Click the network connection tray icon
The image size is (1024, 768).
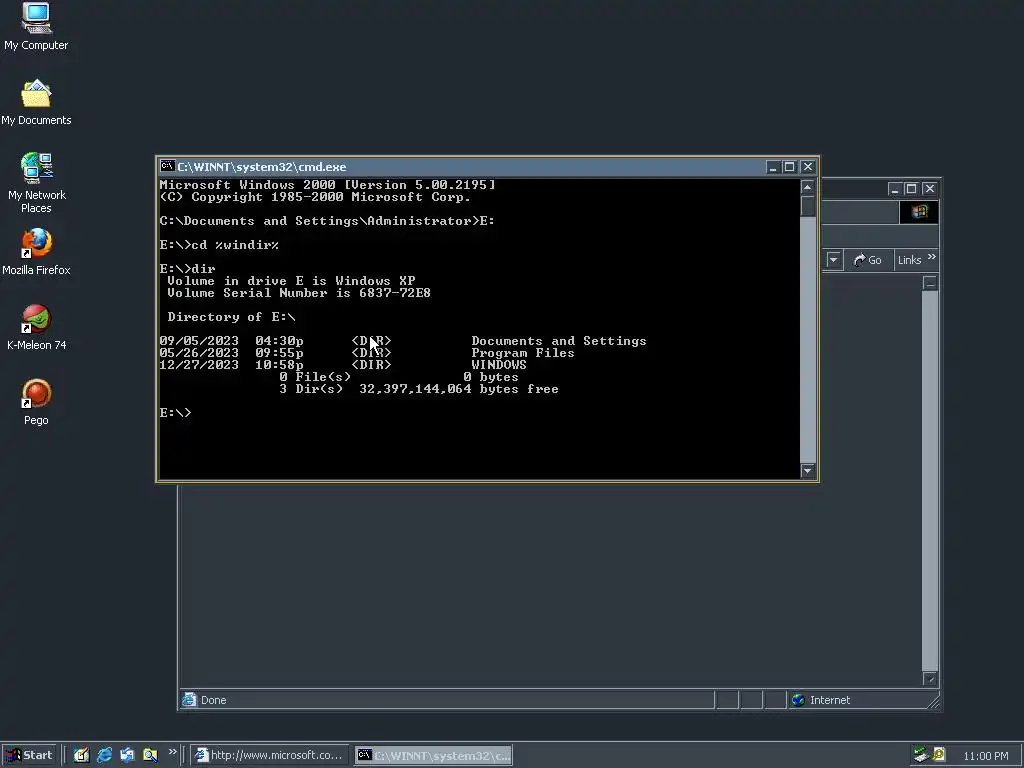(921, 755)
